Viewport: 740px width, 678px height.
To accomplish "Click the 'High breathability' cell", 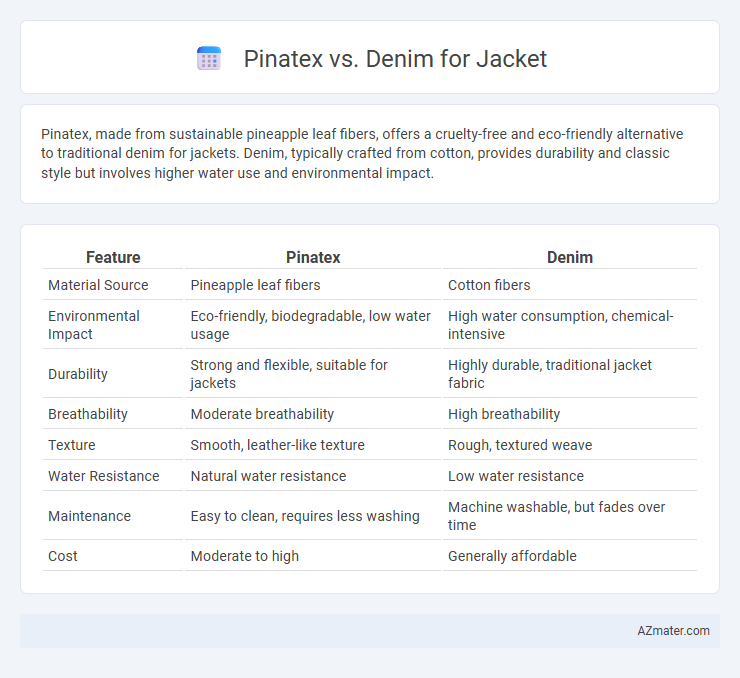I will tap(504, 414).
